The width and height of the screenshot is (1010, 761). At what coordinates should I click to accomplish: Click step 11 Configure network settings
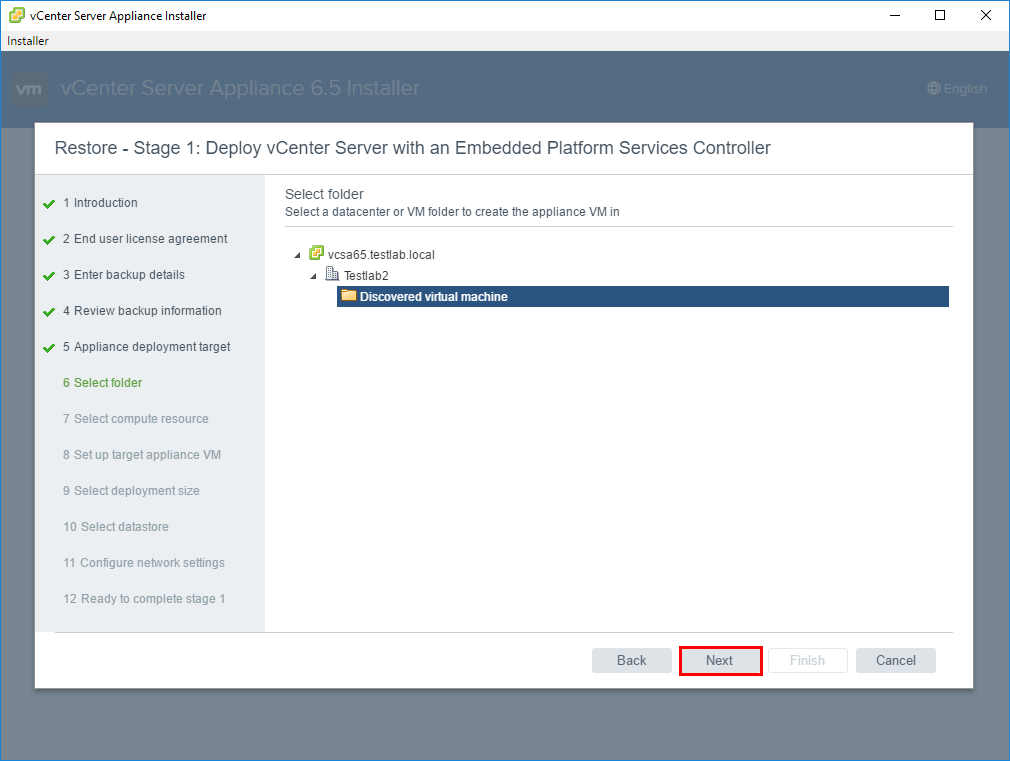click(x=144, y=563)
